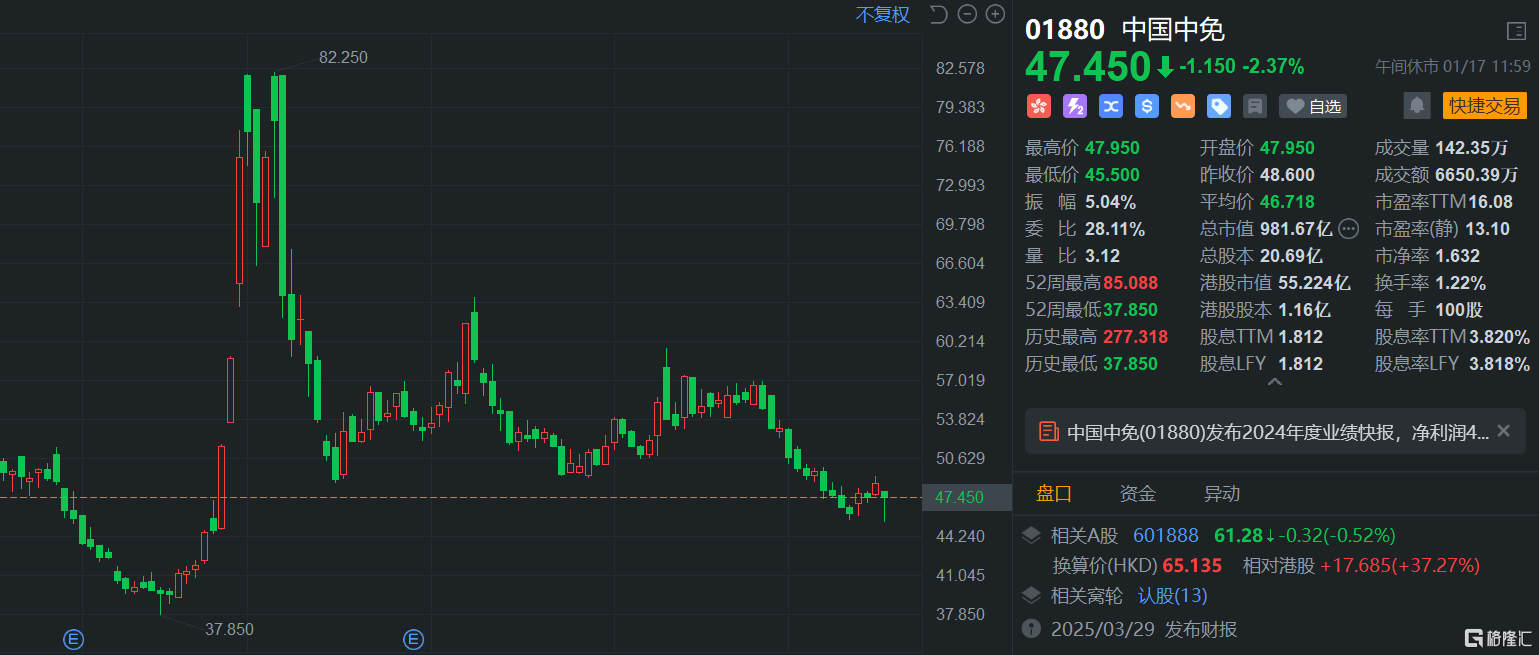Viewport: 1539px width, 655px height.
Task: Click the 82.250 high price annotation
Action: 343,57
